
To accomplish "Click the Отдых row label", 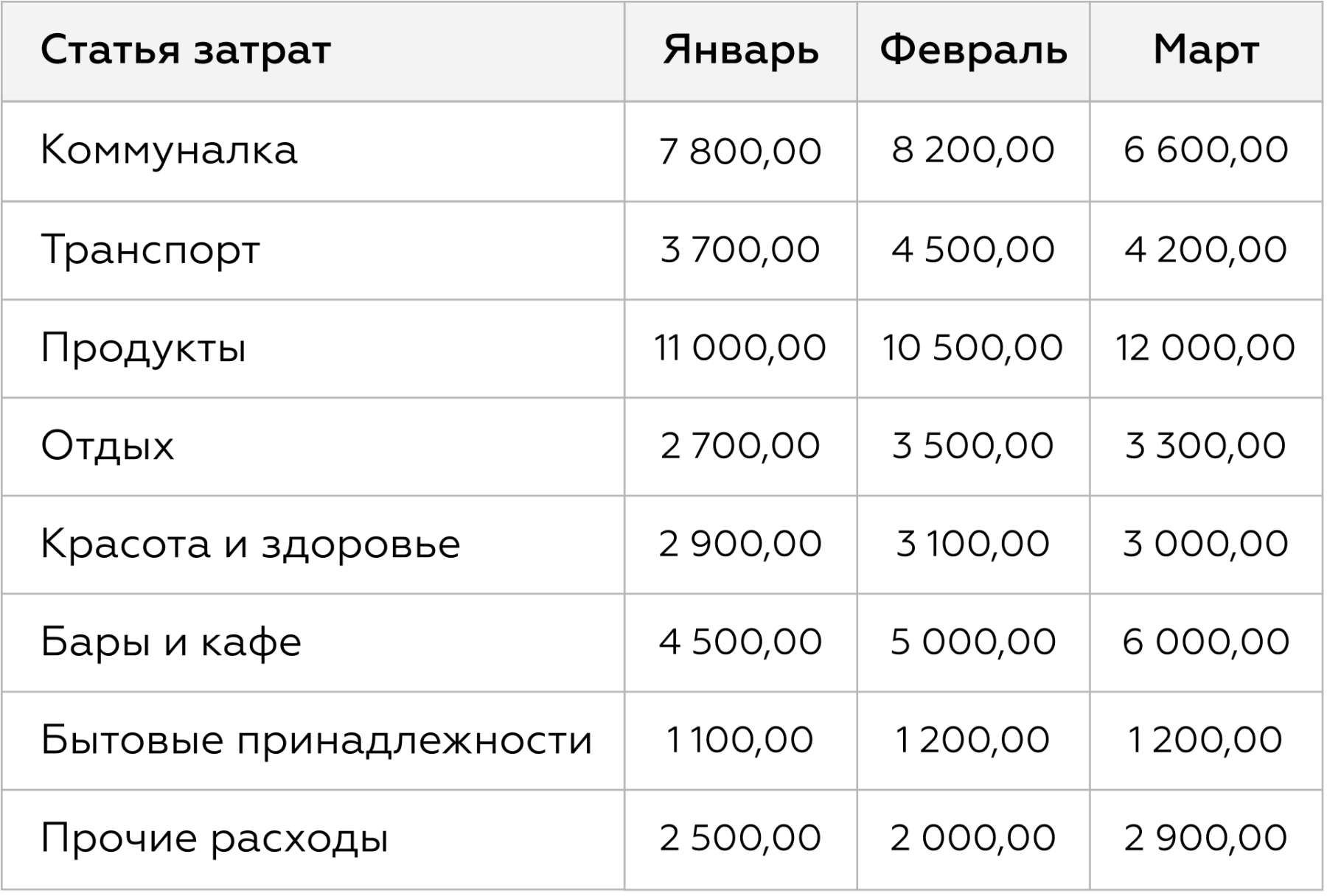I will [108, 447].
